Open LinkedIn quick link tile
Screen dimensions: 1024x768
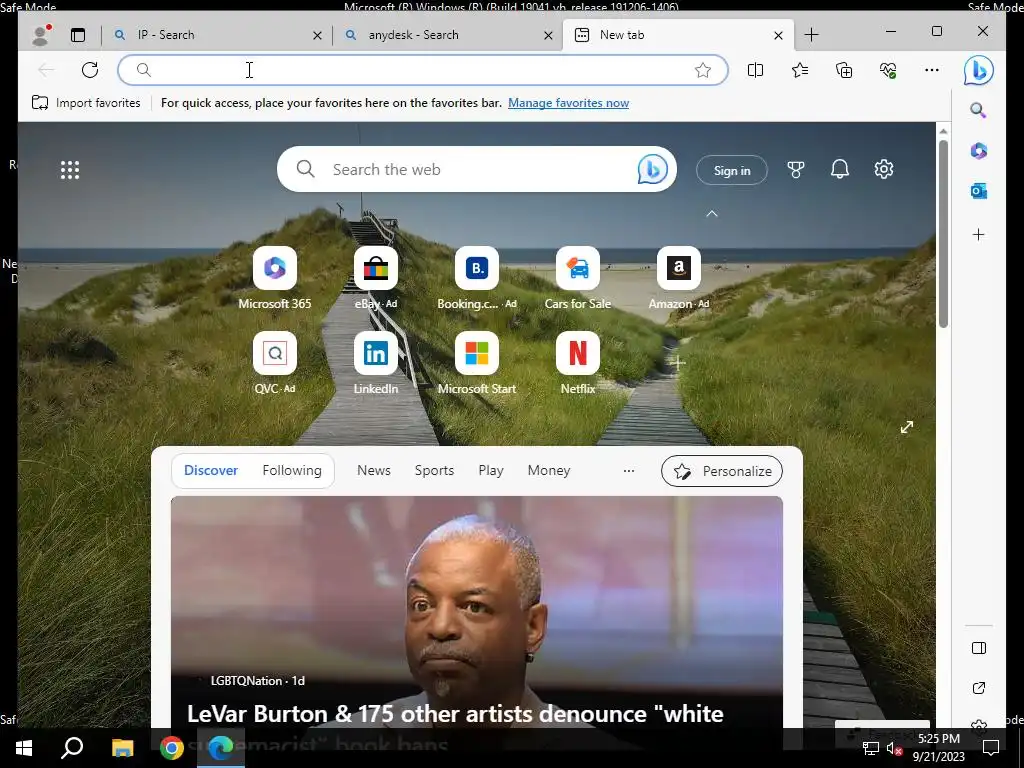pos(376,353)
